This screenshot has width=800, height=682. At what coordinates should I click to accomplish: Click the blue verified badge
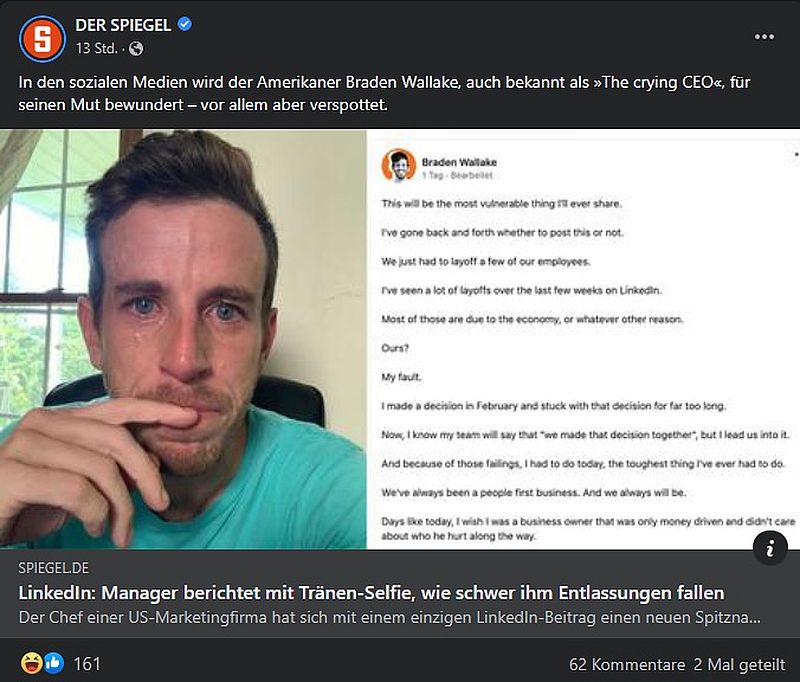coord(186,25)
